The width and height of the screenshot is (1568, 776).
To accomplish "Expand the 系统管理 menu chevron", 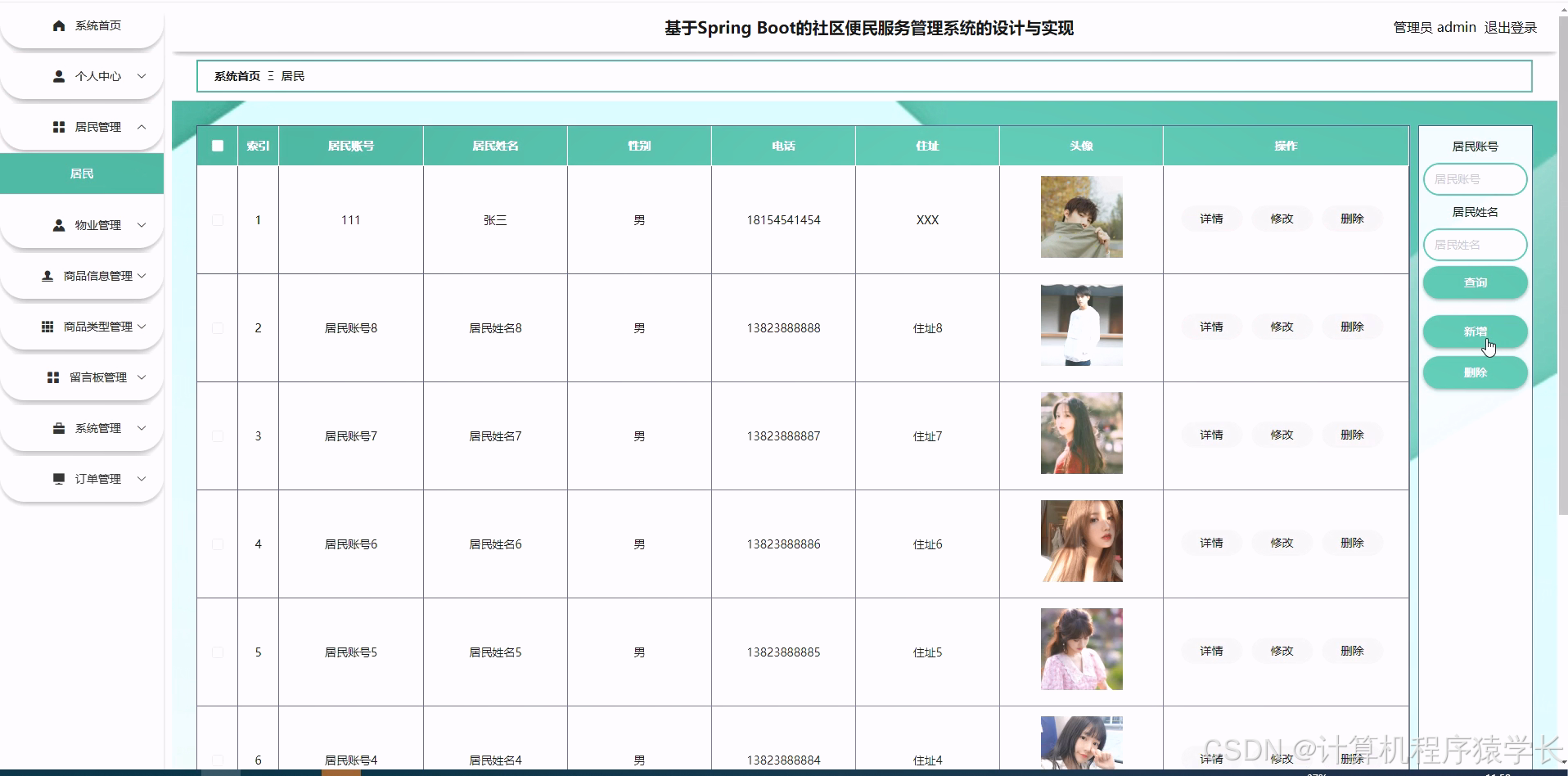I will click(x=142, y=428).
